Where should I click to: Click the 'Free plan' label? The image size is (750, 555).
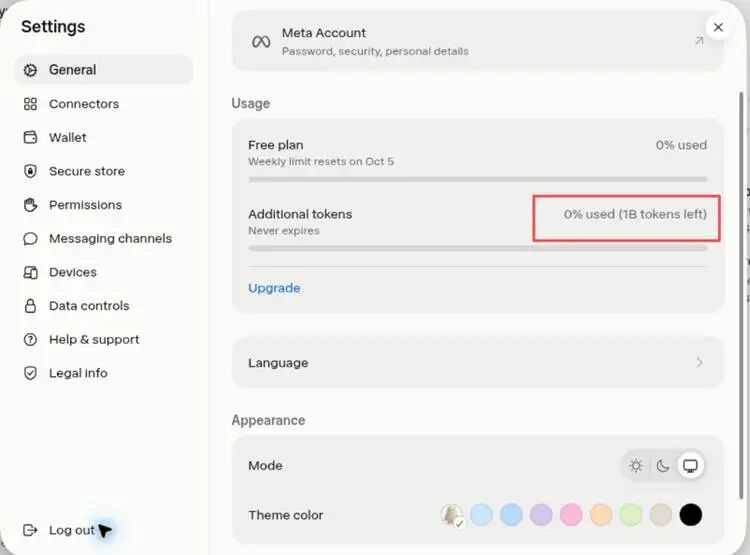(x=276, y=145)
